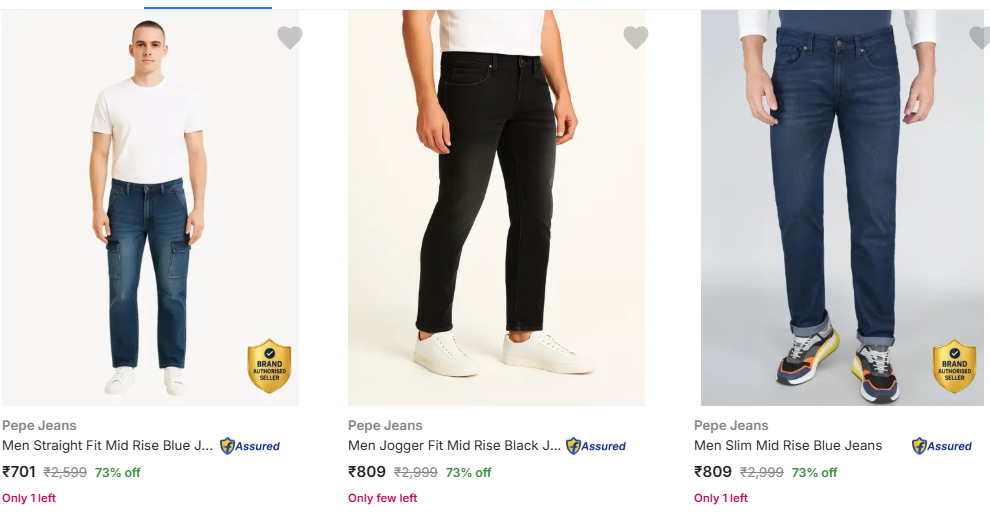Click Assured badge beside Straight Fit jeans
The image size is (990, 512).
[x=250, y=446]
